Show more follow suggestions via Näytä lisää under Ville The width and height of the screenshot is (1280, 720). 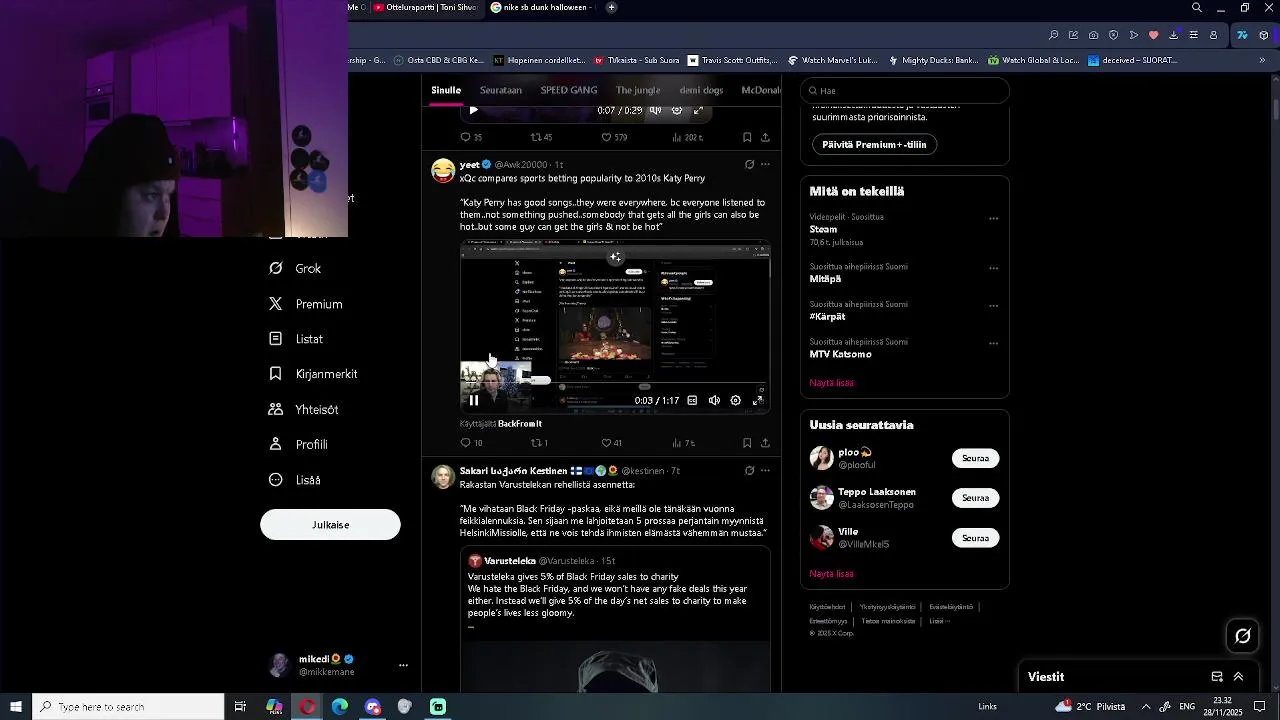pyautogui.click(x=831, y=574)
